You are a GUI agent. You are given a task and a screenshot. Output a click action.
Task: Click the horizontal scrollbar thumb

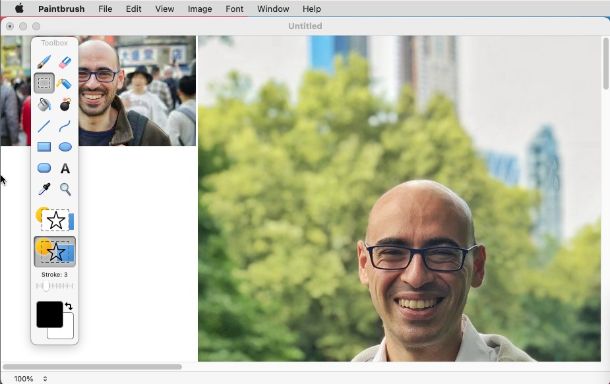coord(92,367)
